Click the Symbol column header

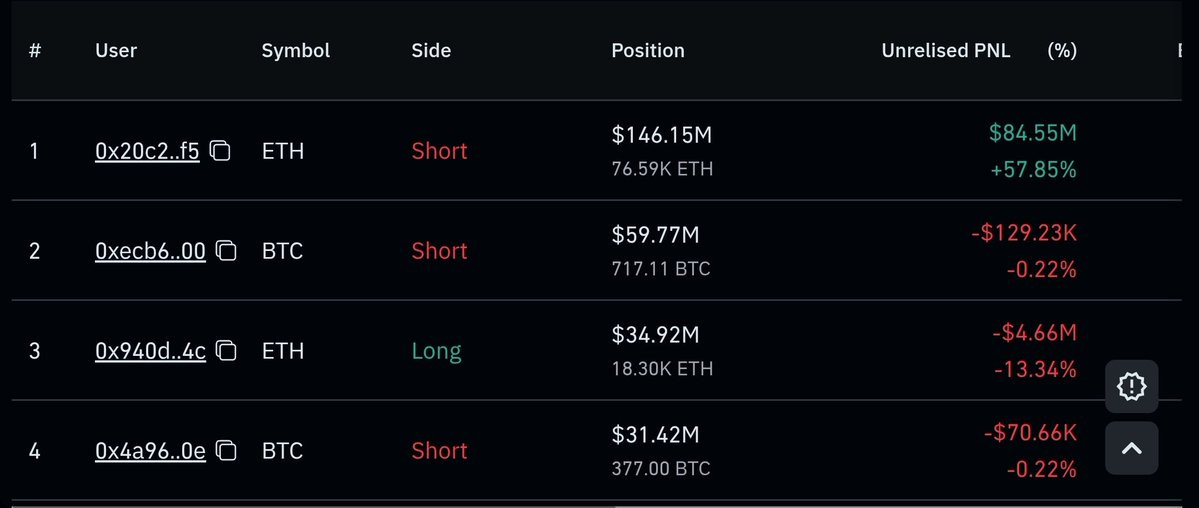pyautogui.click(x=296, y=51)
